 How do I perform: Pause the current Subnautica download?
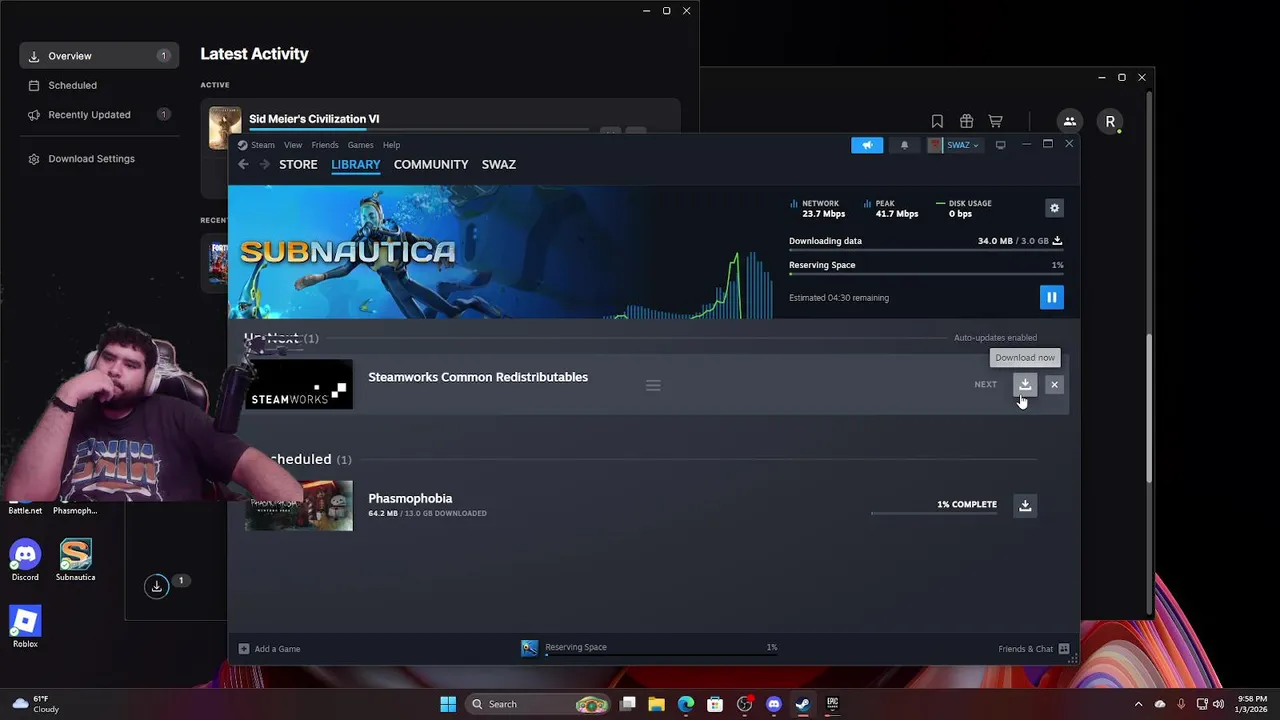1051,297
